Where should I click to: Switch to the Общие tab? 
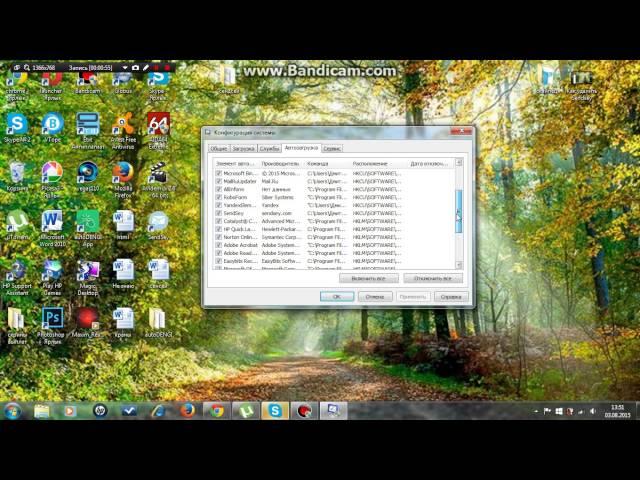(x=218, y=147)
